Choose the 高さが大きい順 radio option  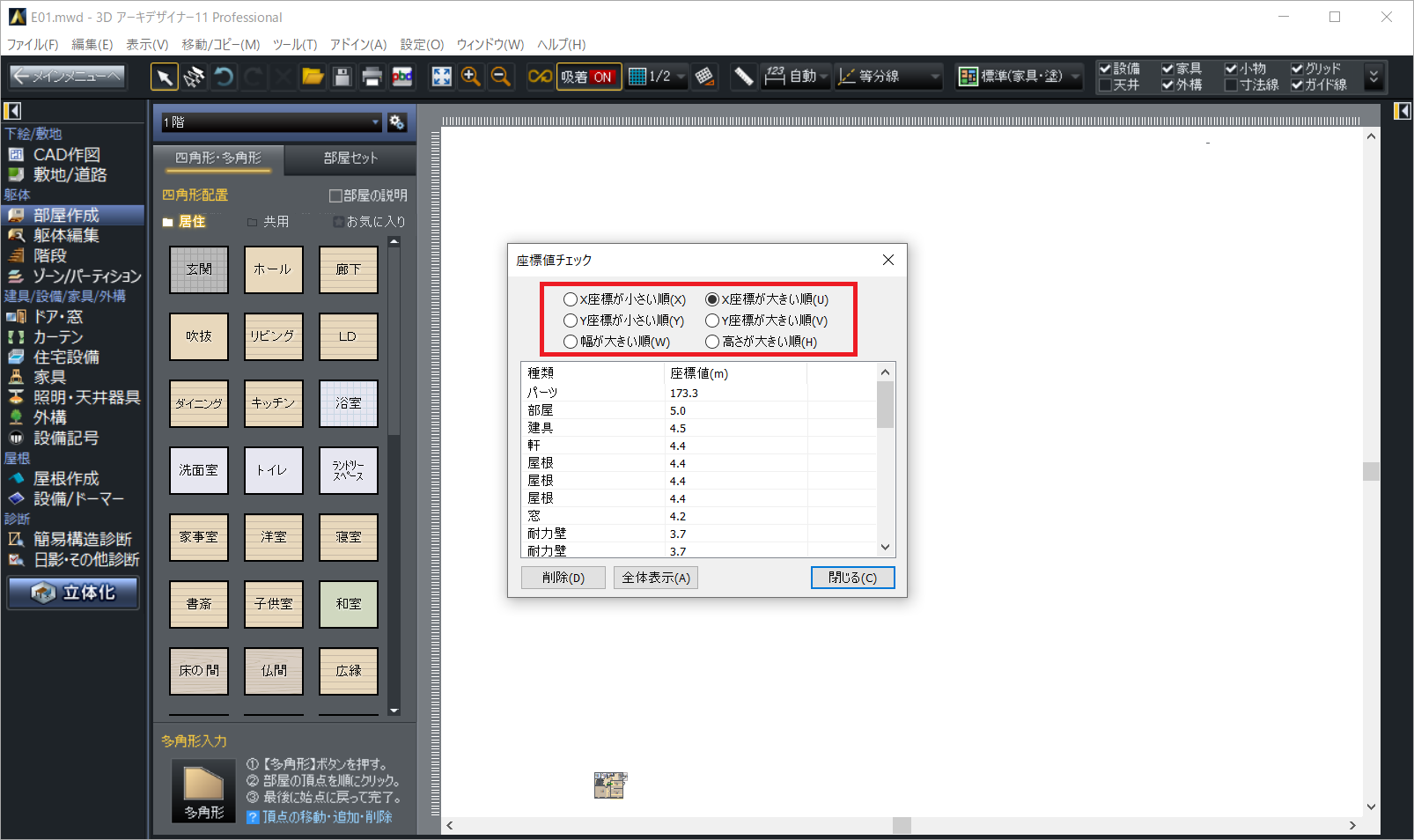coord(712,342)
